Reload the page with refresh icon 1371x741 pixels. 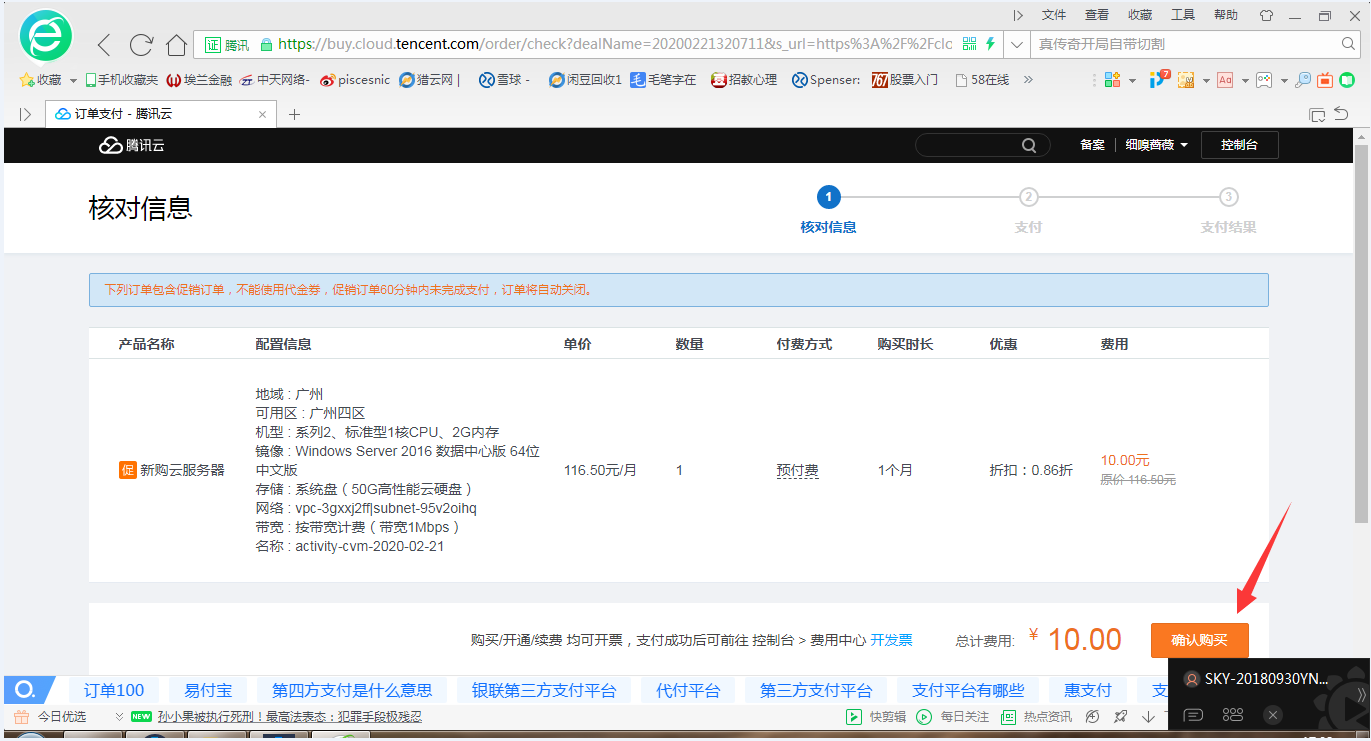(x=141, y=44)
